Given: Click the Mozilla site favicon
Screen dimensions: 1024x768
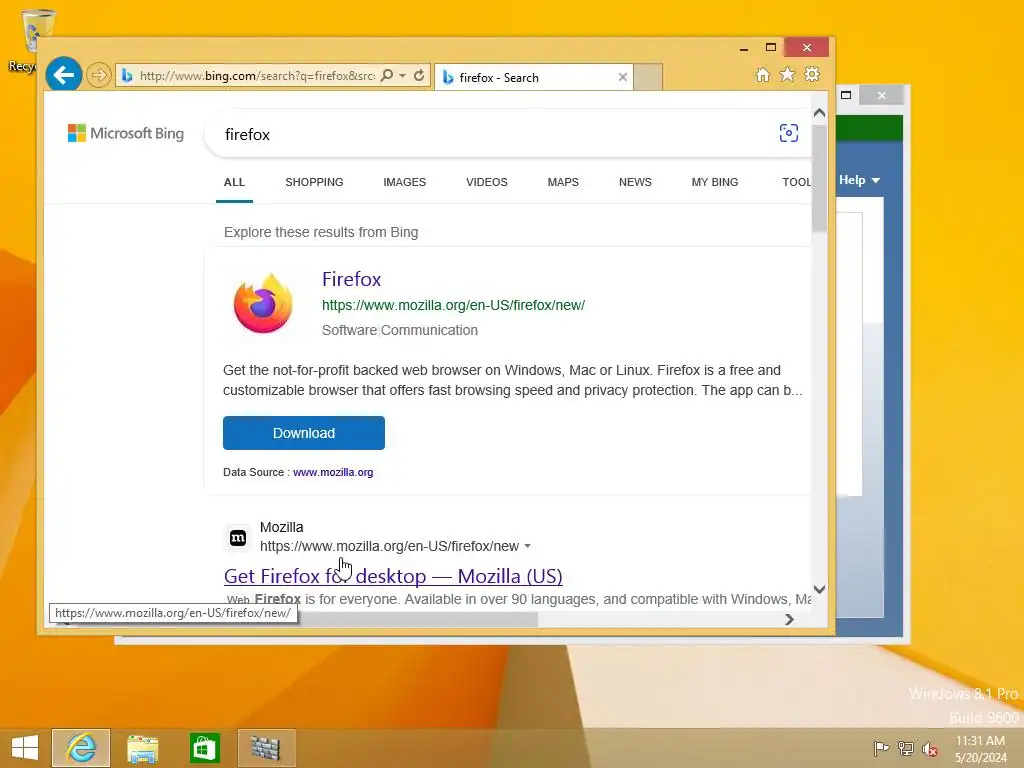Looking at the screenshot, I should tap(238, 537).
